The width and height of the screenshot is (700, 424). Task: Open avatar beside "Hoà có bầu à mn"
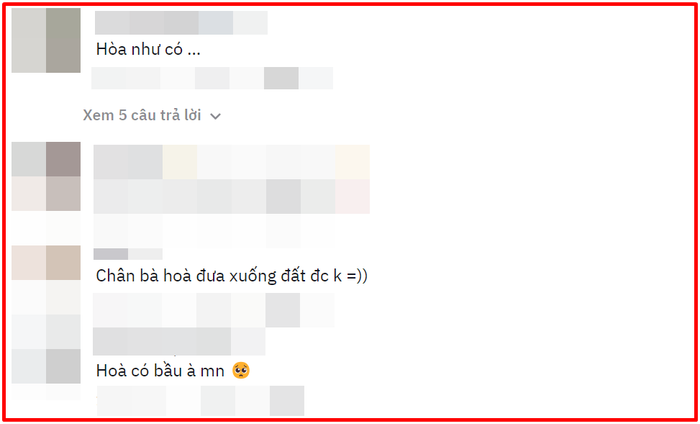click(46, 366)
